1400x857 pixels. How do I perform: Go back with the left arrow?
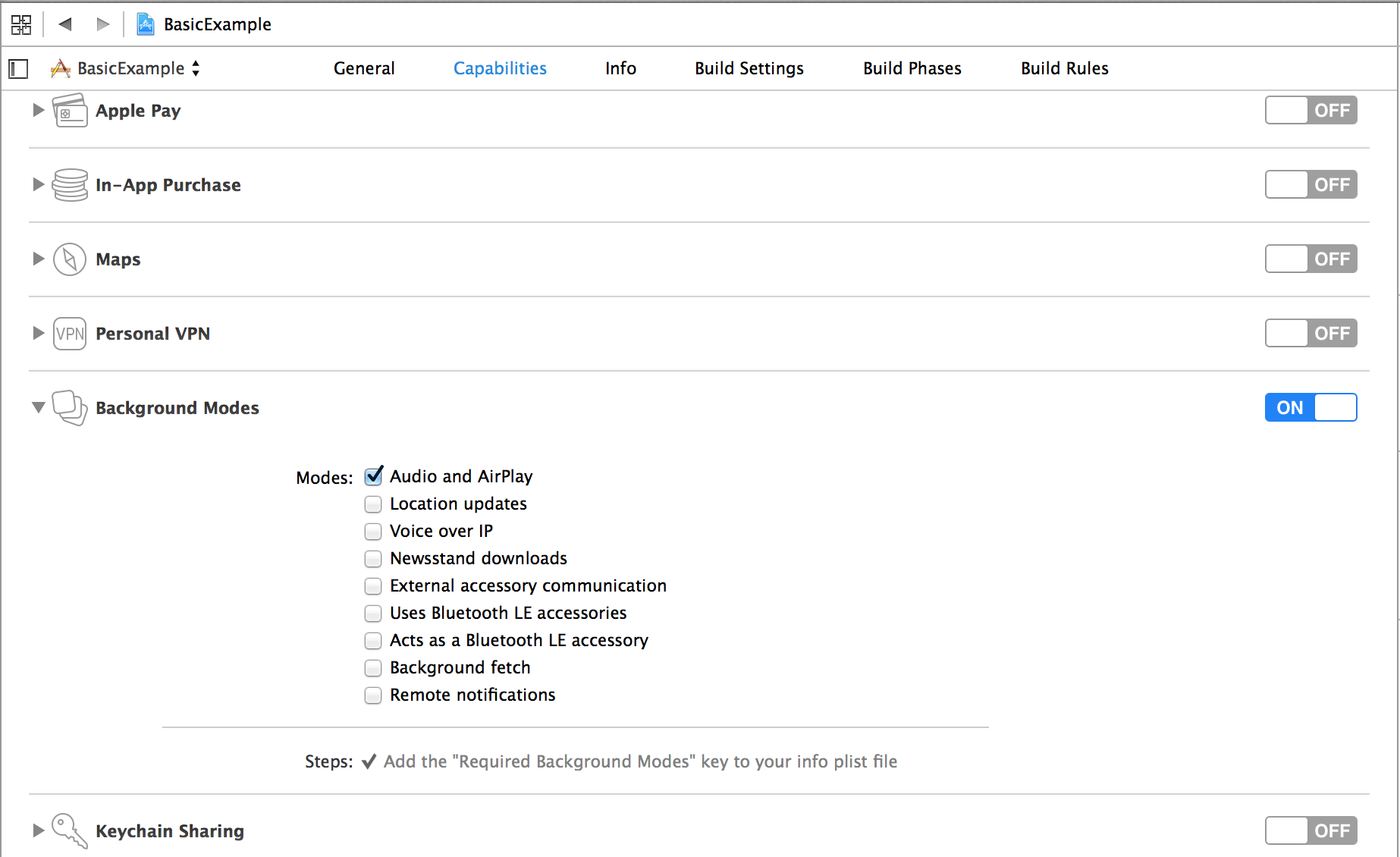tap(65, 24)
